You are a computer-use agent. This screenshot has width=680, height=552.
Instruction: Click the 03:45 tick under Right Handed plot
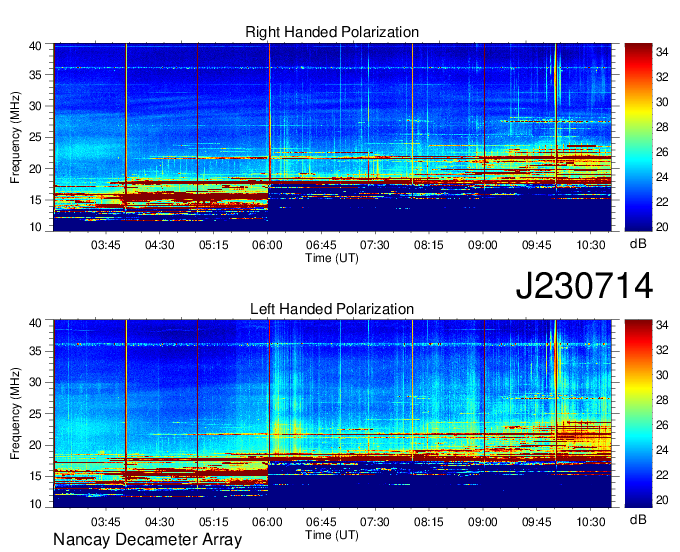pos(105,245)
